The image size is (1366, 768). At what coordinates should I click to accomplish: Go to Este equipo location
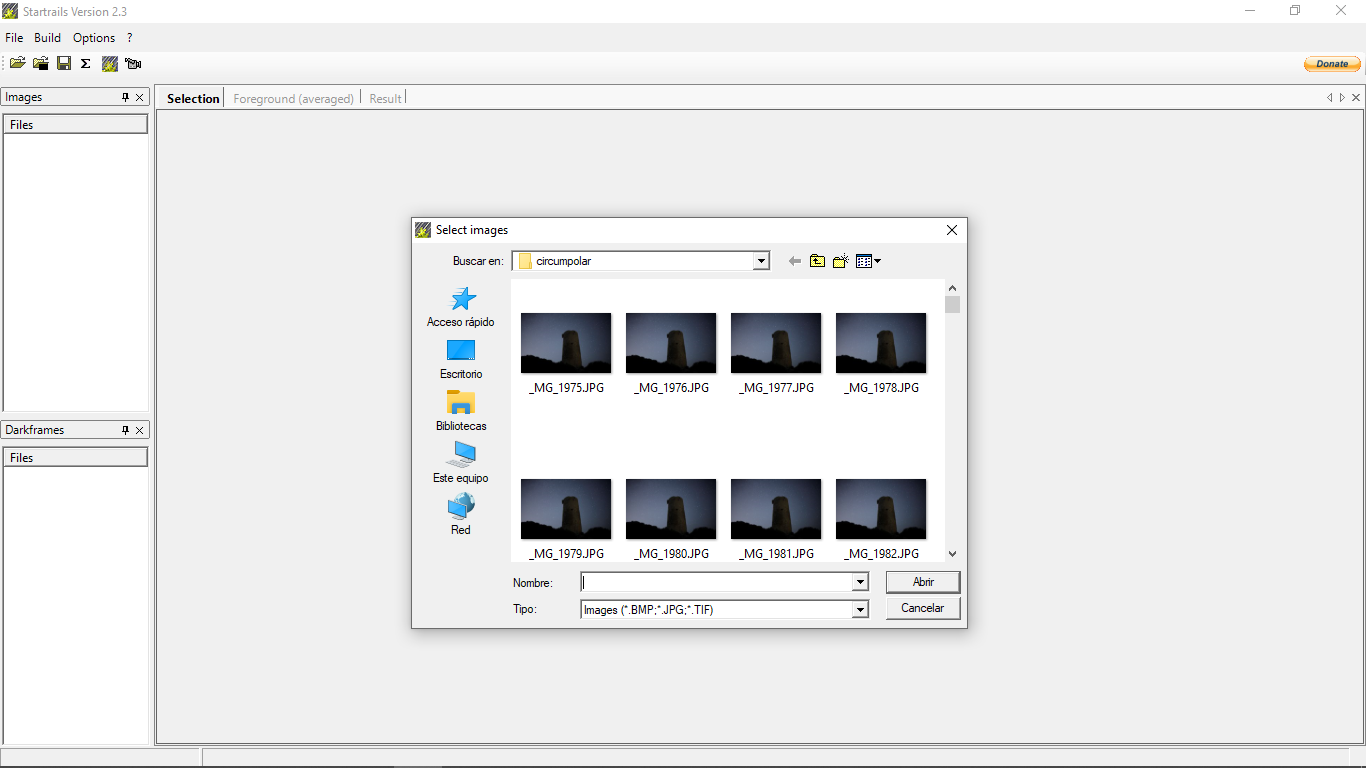[x=460, y=463]
